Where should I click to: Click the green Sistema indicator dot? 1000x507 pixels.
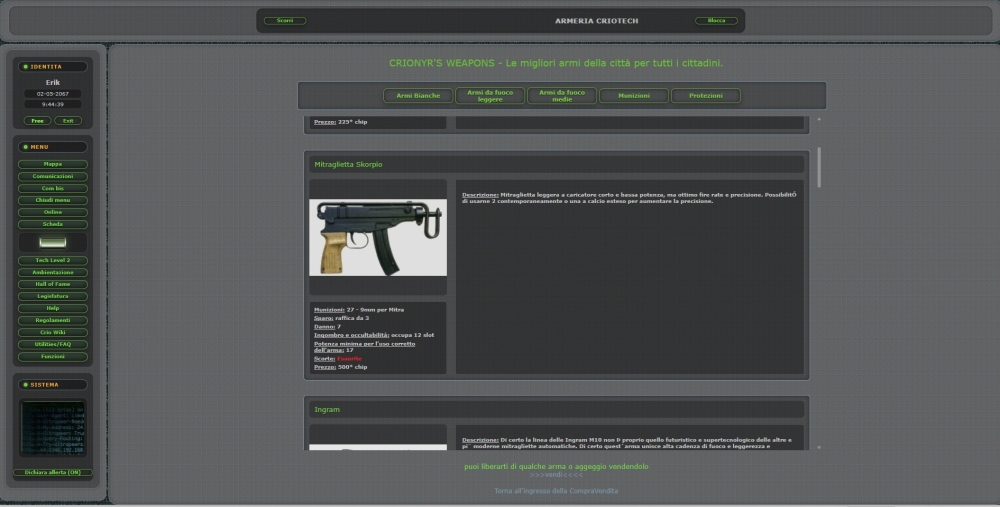coord(26,385)
